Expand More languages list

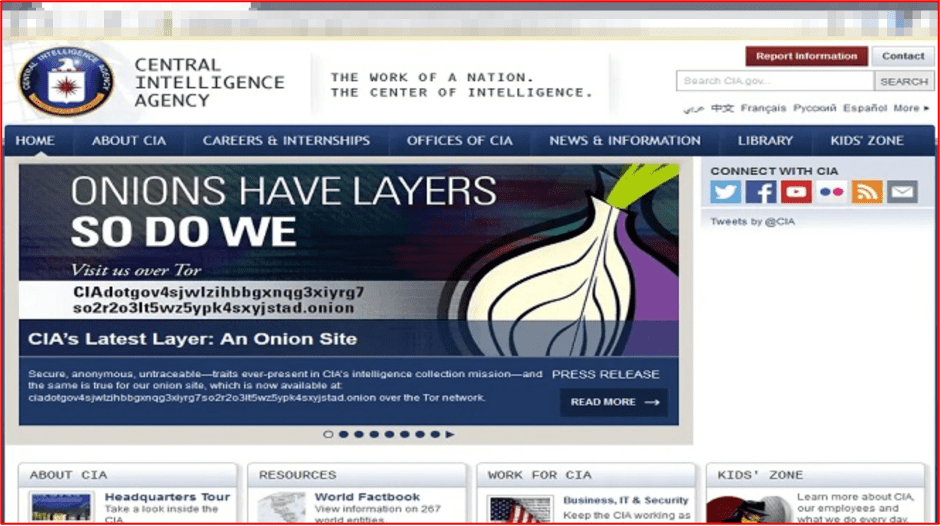[911, 109]
